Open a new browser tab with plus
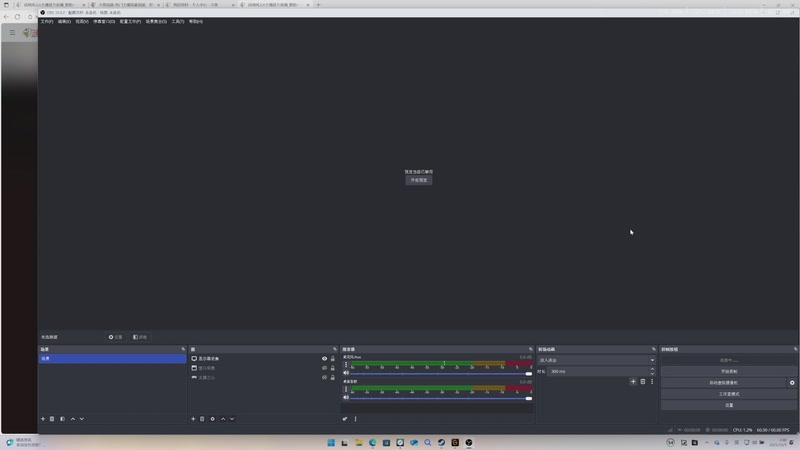This screenshot has height=450, width=800. (x=318, y=5)
